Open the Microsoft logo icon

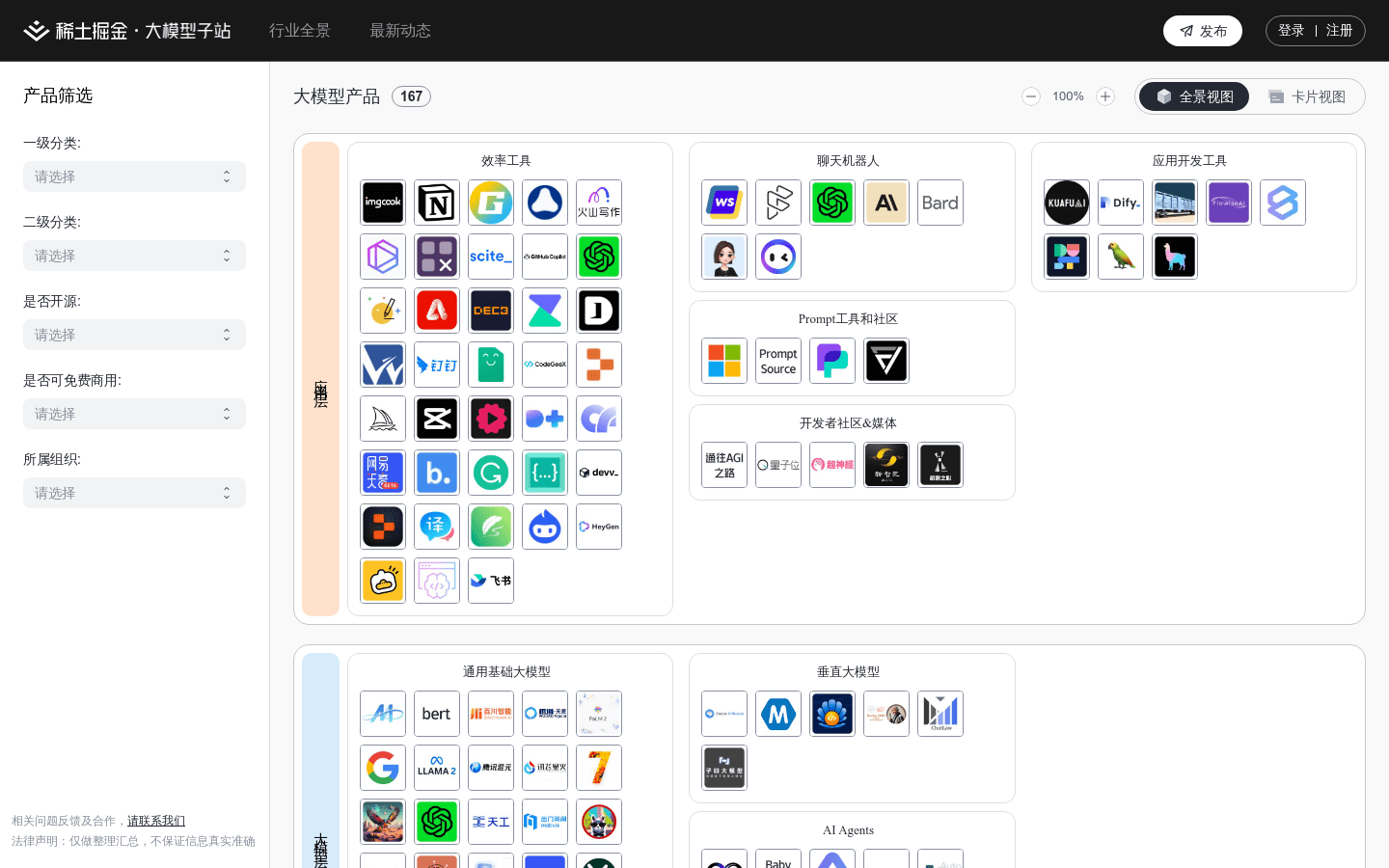click(x=724, y=361)
